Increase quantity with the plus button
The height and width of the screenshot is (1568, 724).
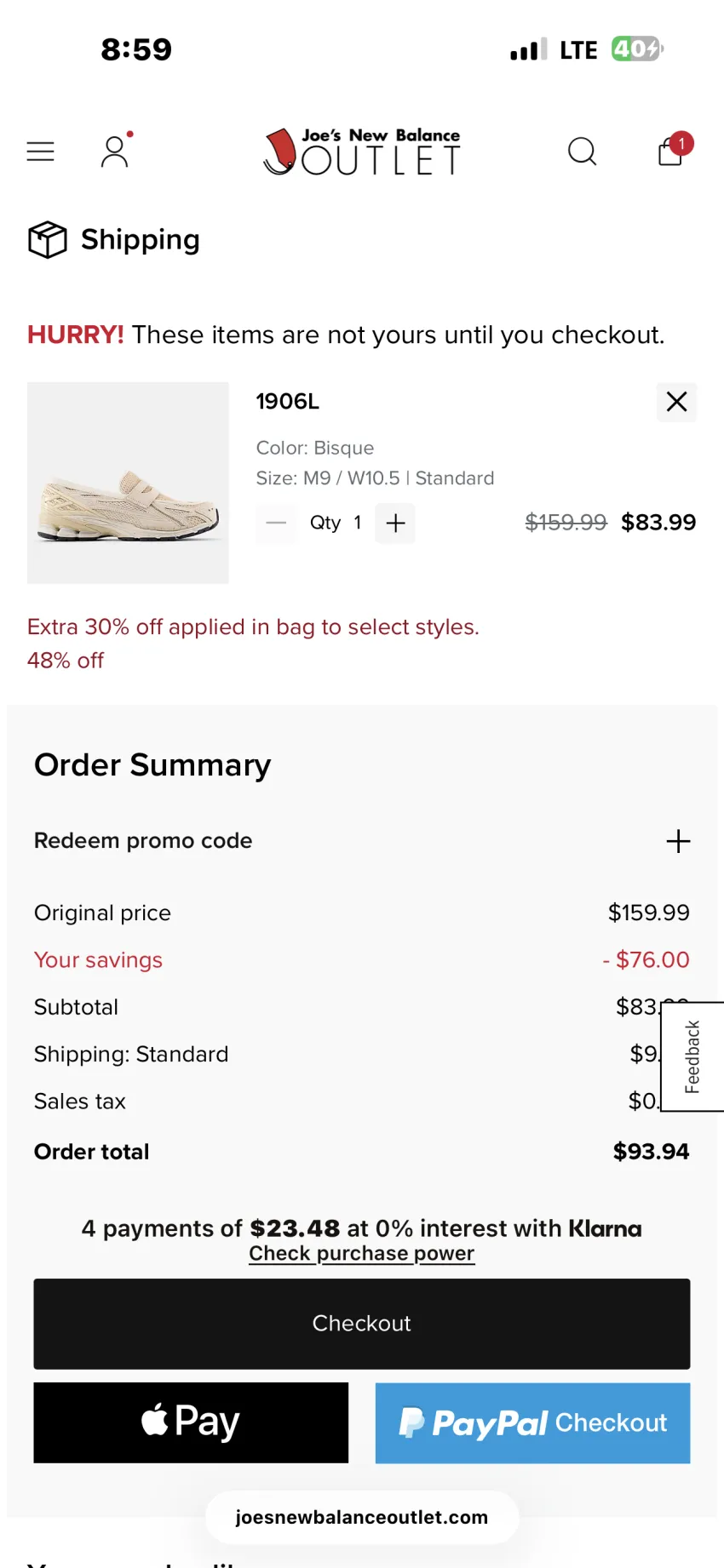(395, 523)
